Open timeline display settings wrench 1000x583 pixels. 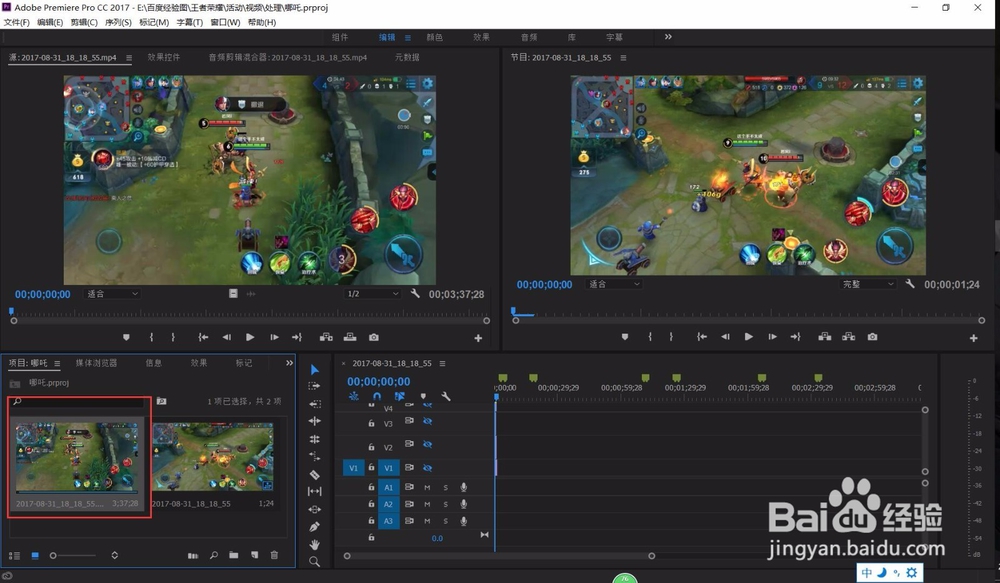pos(446,396)
